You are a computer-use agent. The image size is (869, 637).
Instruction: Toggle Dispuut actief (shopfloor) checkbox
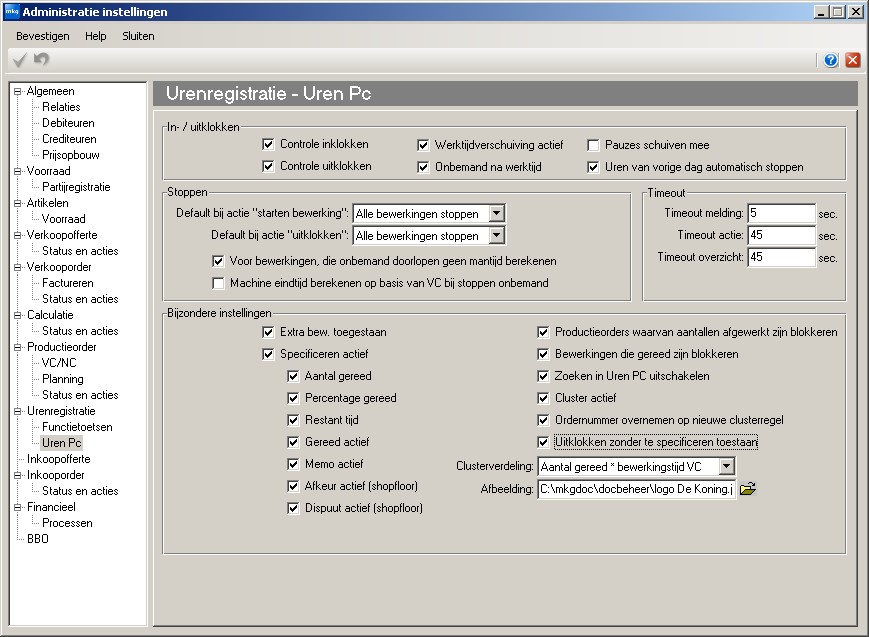(293, 508)
